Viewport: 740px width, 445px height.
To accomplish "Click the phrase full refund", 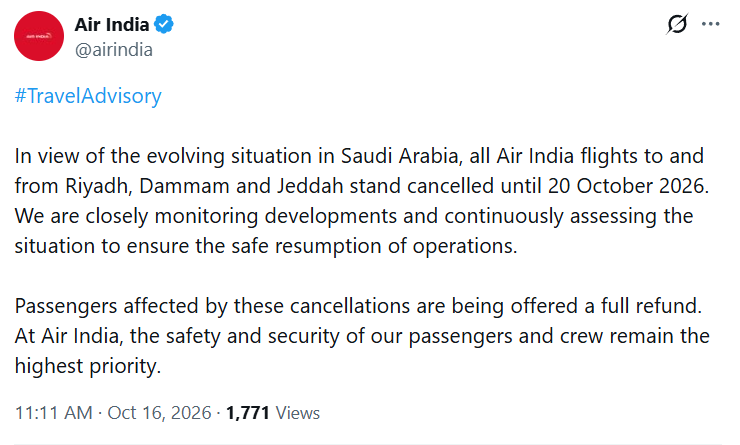I will click(x=651, y=306).
